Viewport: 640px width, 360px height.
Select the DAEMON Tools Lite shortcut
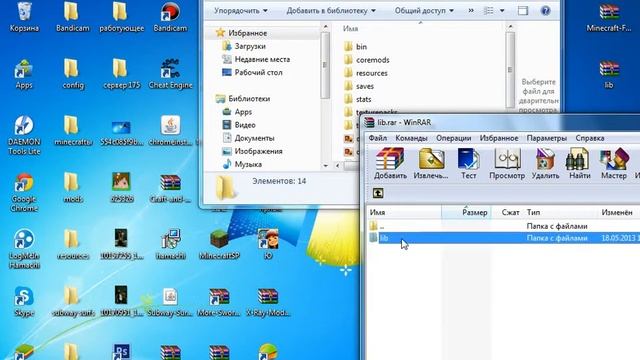point(24,135)
